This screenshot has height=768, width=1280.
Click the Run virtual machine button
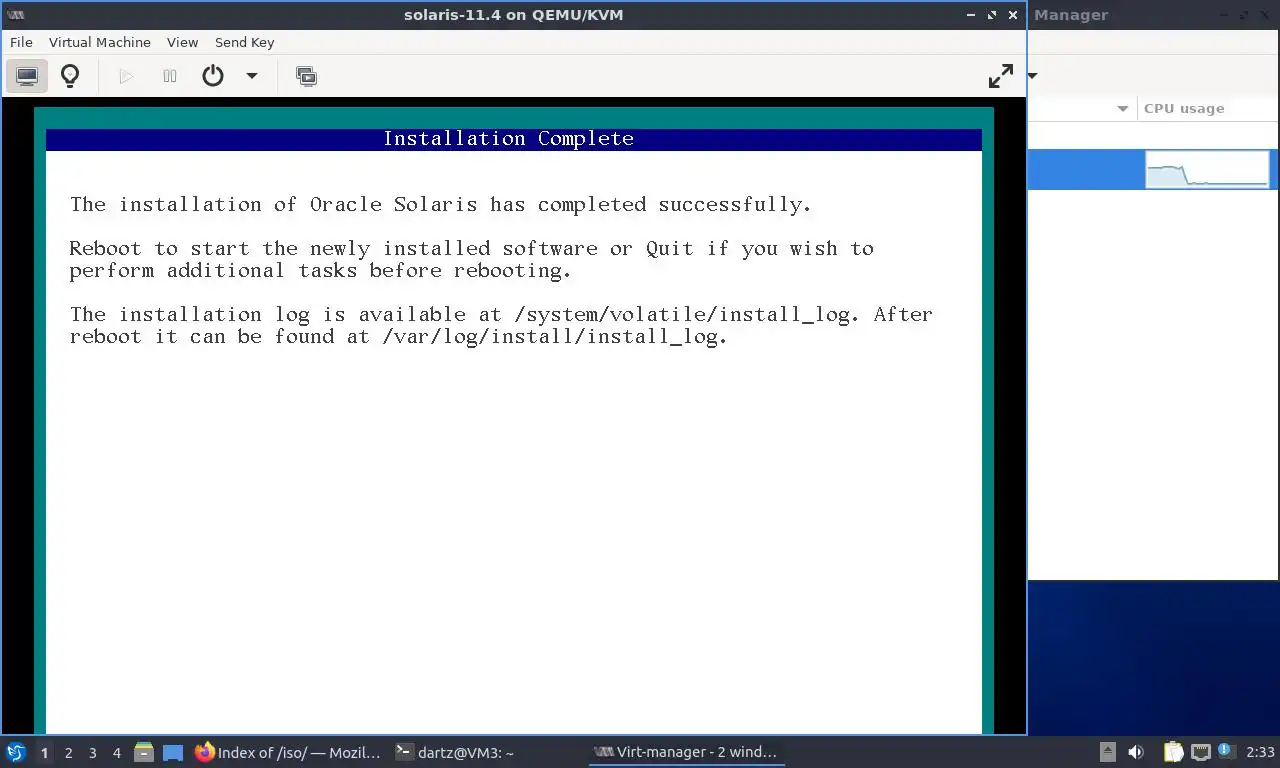click(x=126, y=76)
